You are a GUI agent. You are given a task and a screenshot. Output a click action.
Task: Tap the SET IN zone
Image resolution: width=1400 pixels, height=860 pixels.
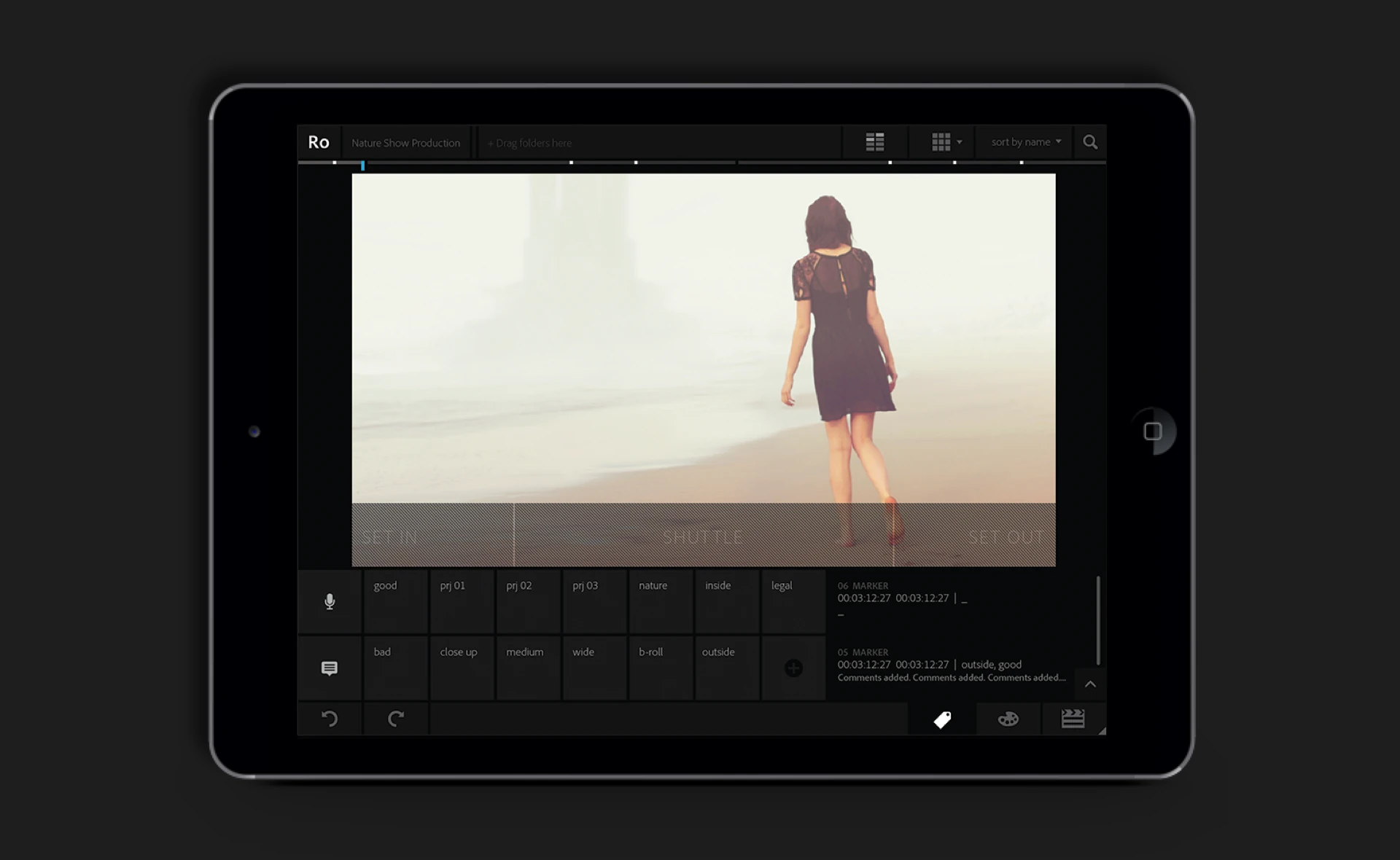pos(433,535)
